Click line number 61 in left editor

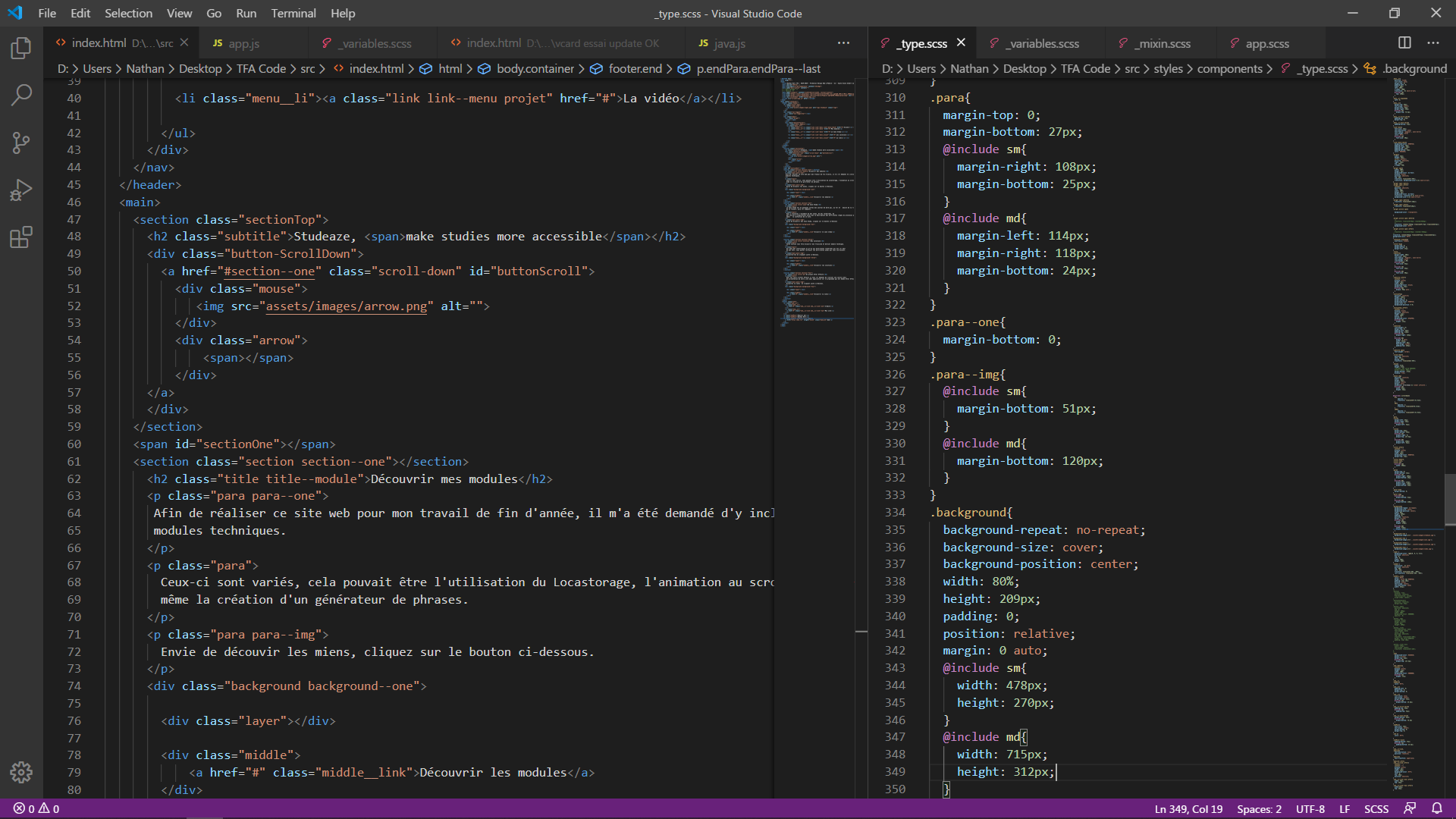(74, 461)
